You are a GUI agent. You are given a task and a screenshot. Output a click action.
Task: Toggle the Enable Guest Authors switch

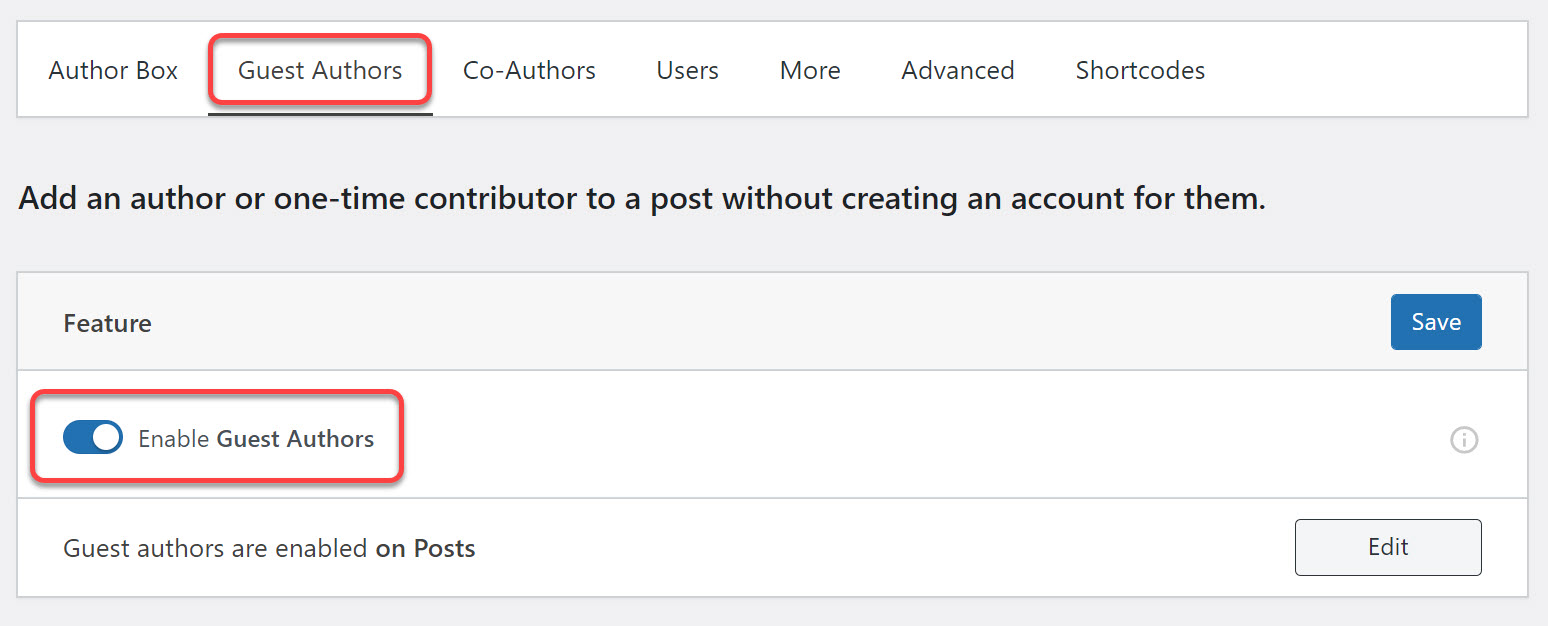(x=93, y=438)
